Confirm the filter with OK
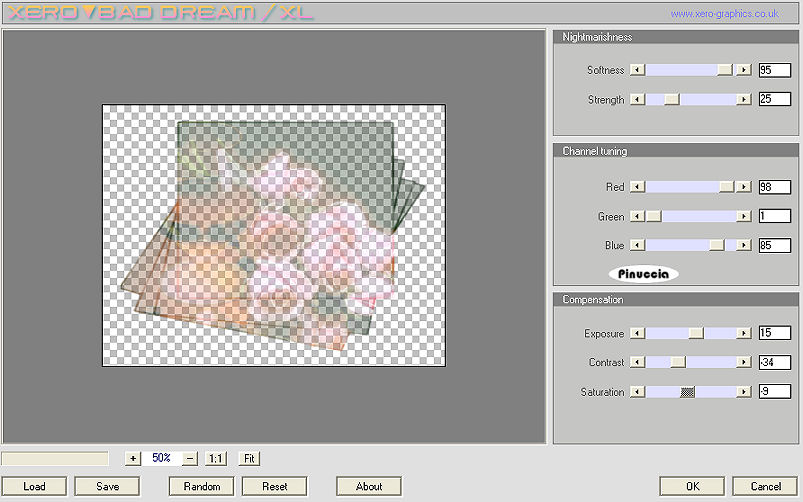The width and height of the screenshot is (803, 502). 692,486
